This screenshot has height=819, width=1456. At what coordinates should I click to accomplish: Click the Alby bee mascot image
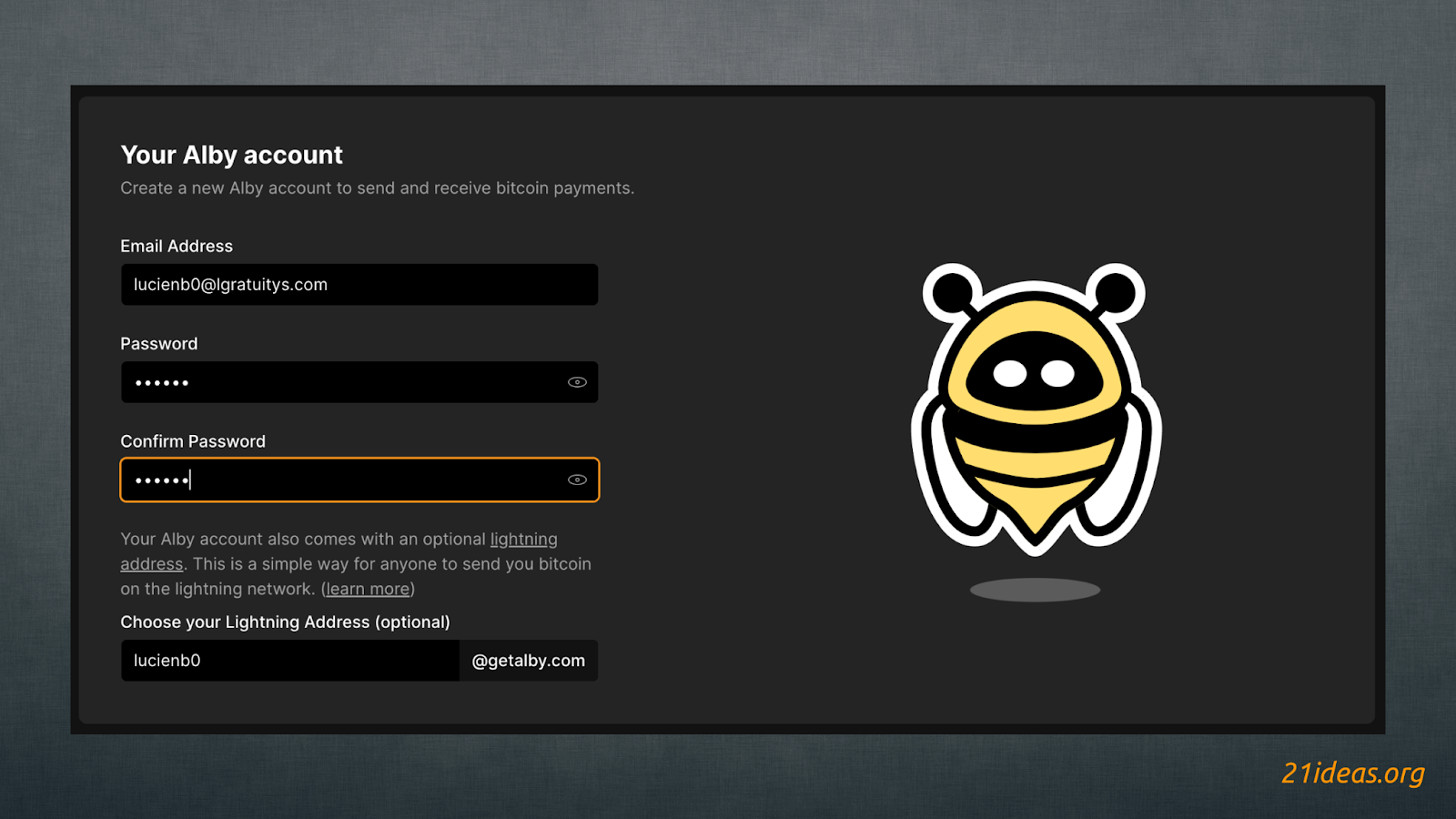click(x=1036, y=409)
